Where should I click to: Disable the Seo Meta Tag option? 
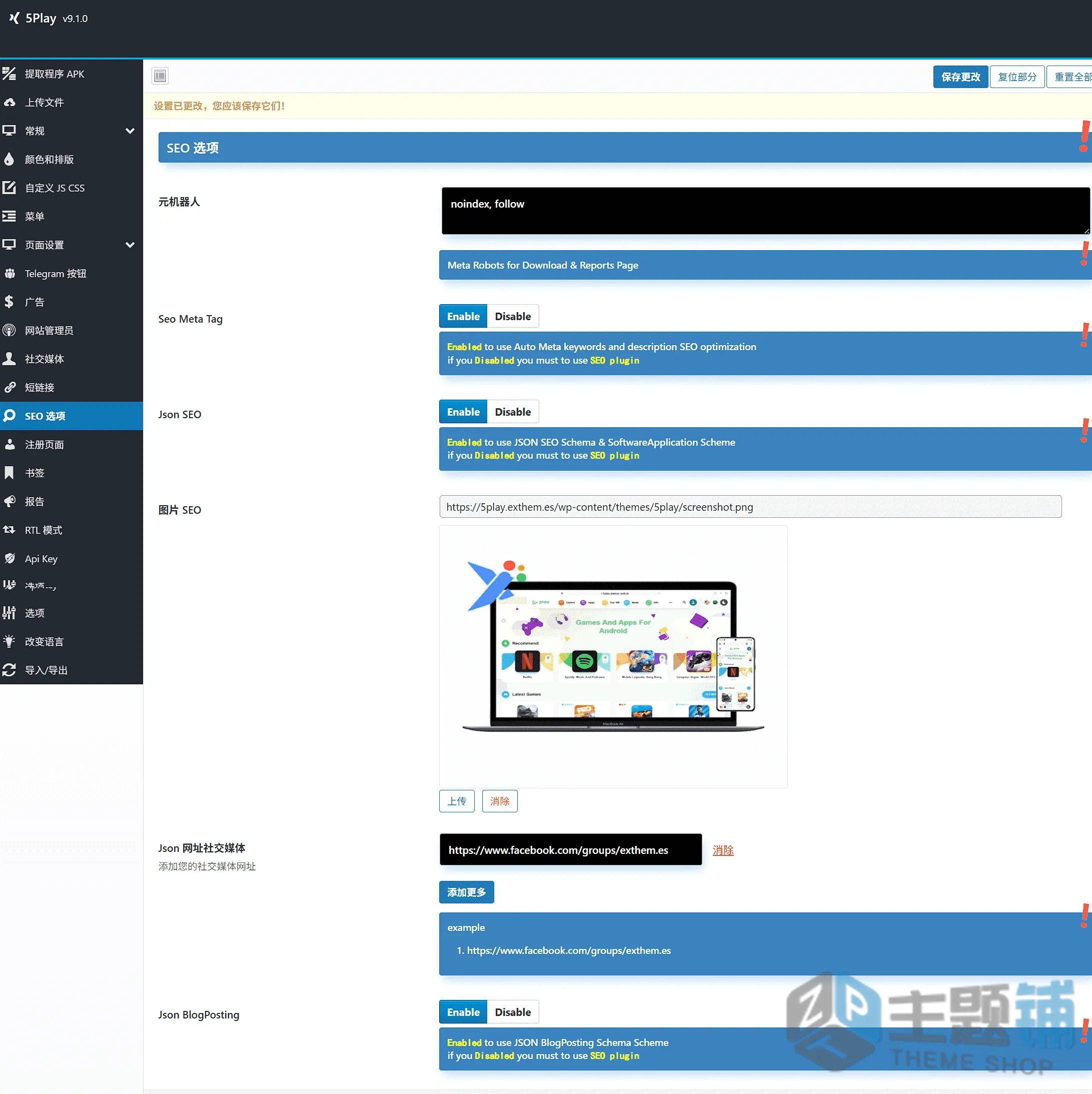point(513,317)
